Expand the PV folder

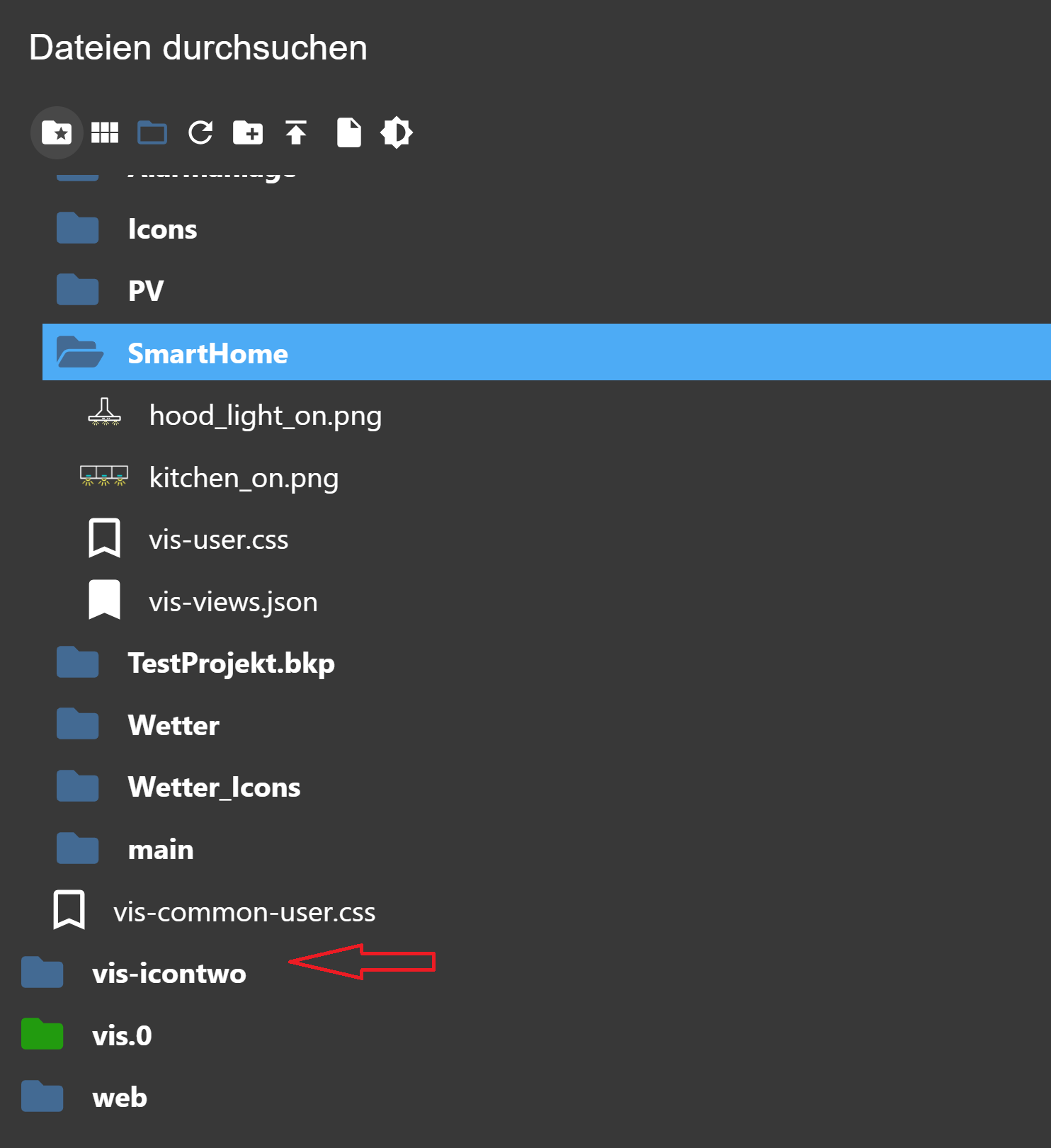pyautogui.click(x=78, y=290)
